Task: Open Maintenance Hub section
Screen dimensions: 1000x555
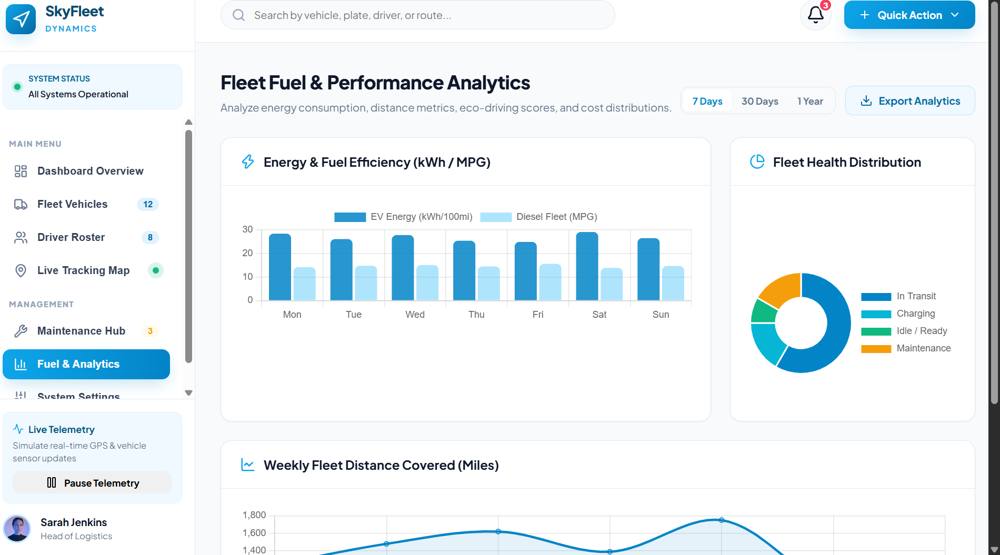Action: tap(86, 331)
